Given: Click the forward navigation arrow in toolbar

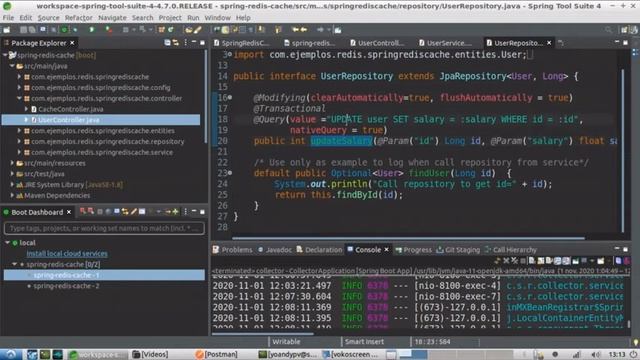Looking at the screenshot, I should pyautogui.click(x=320, y=30).
